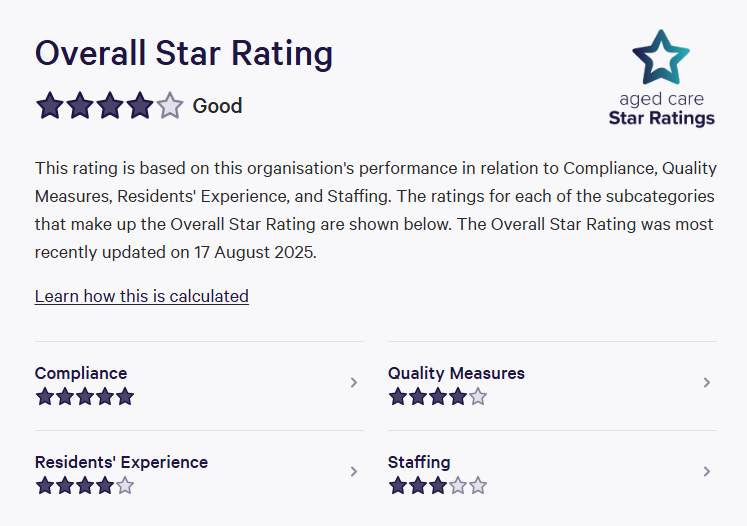
Task: Expand the Residents' Experience chevron arrow
Action: (353, 471)
